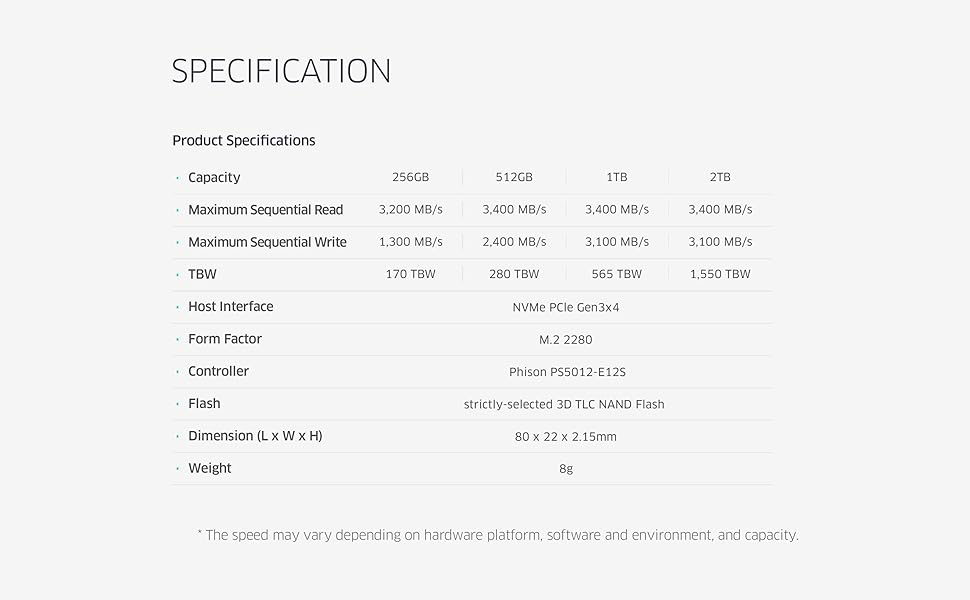970x600 pixels.
Task: Click the M.2 2280 form factor value
Action: click(566, 340)
